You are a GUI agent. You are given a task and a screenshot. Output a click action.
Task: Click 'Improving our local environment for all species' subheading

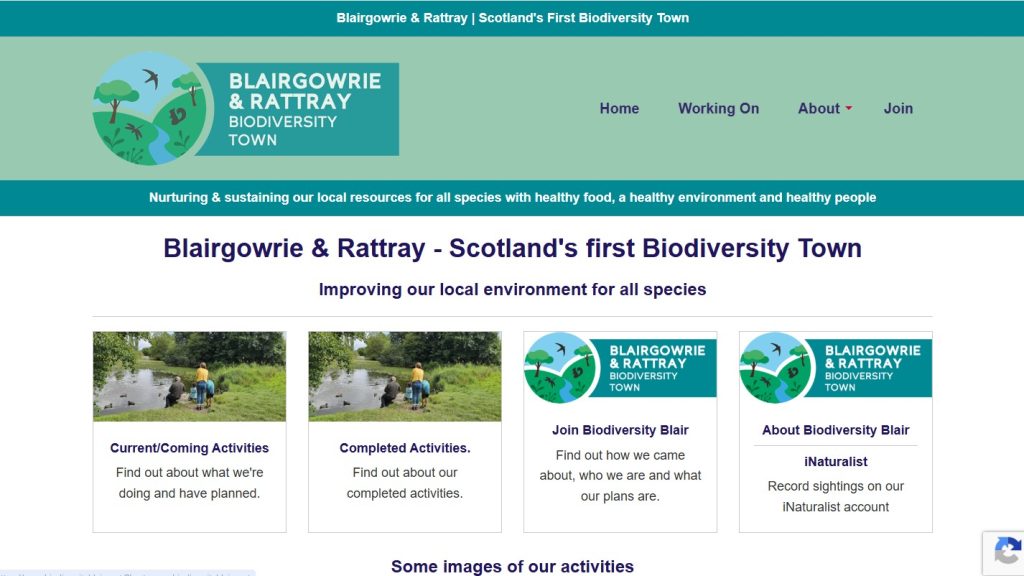tap(513, 289)
